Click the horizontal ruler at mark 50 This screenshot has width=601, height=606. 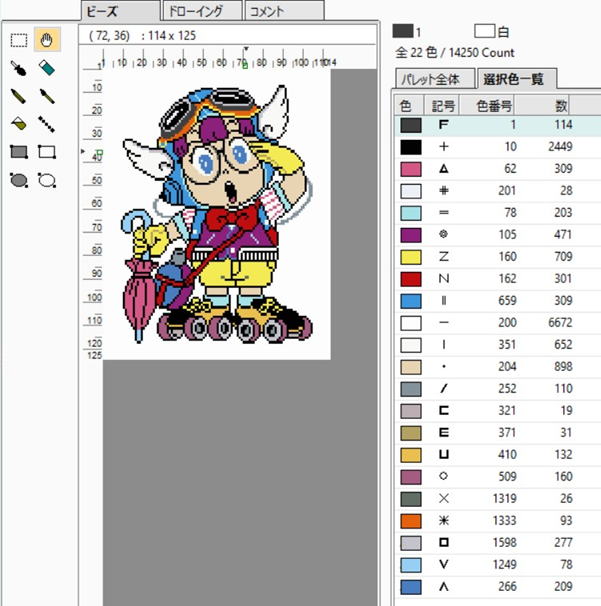[201, 62]
